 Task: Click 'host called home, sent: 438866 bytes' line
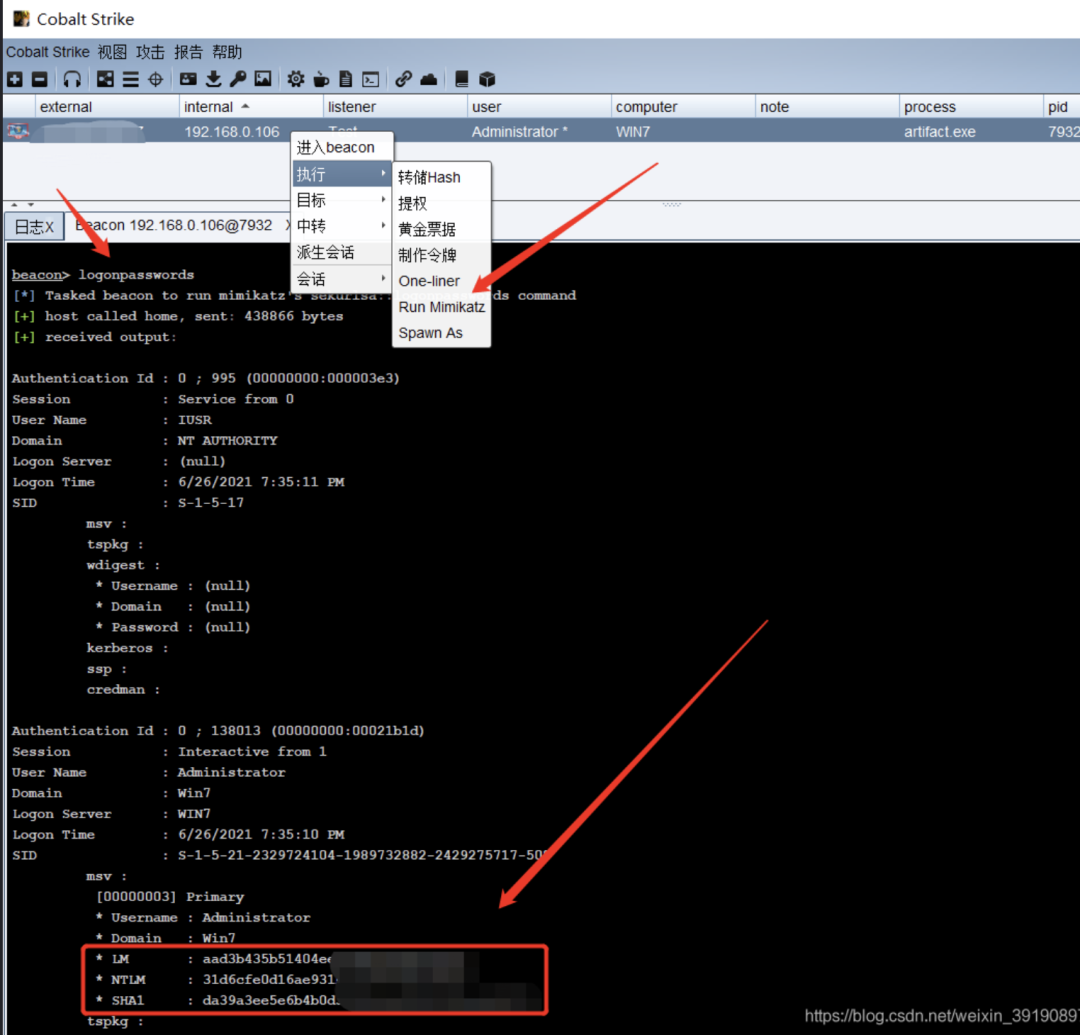[x=178, y=316]
